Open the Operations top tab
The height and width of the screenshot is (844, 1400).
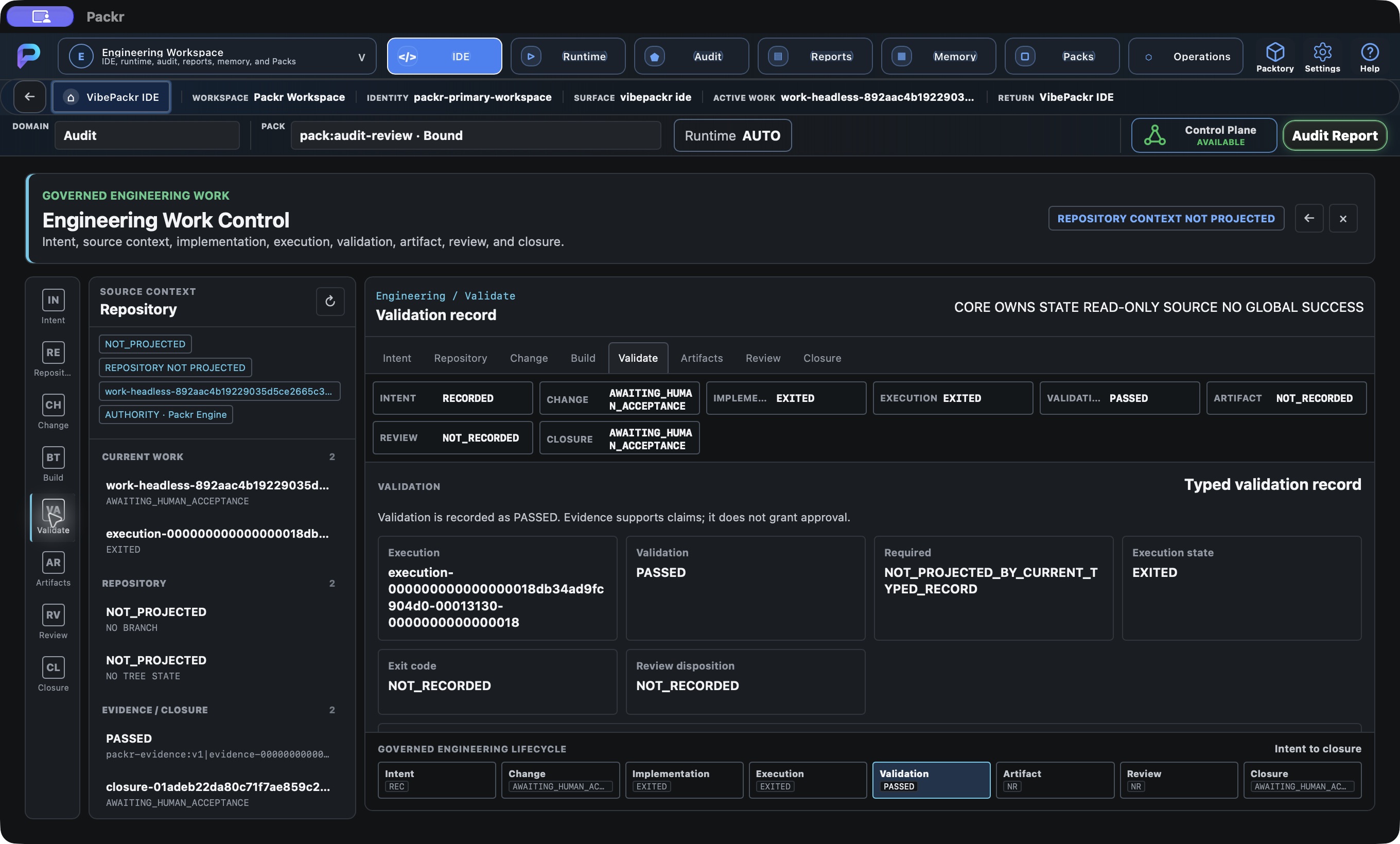[1185, 56]
